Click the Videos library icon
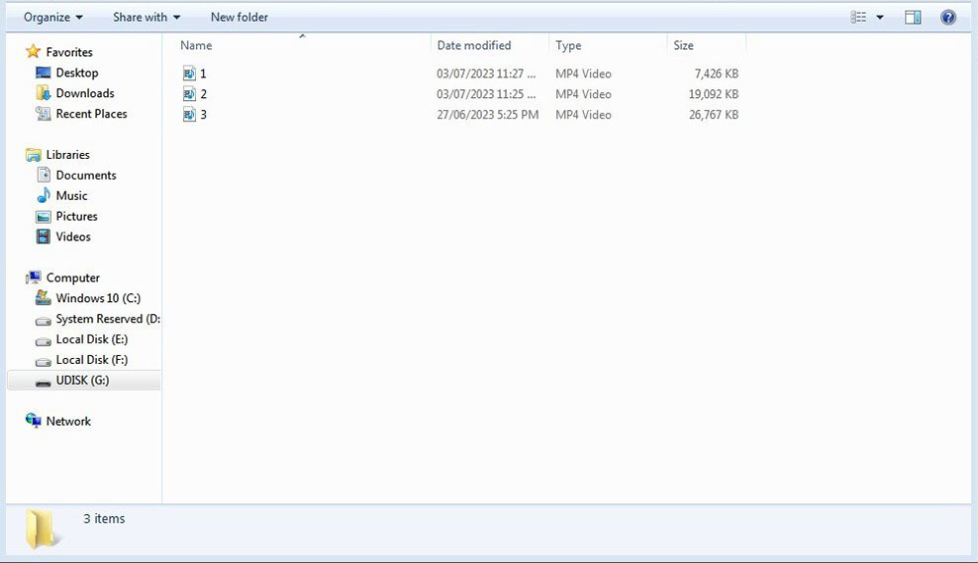This screenshot has height=563, width=978. pos(43,237)
